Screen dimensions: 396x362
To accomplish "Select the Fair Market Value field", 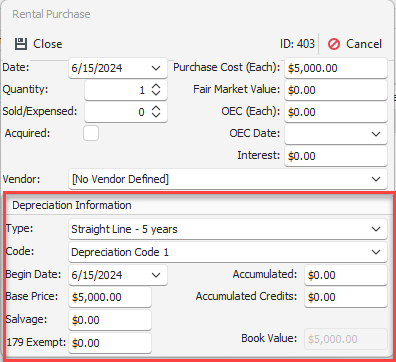I will tap(336, 90).
